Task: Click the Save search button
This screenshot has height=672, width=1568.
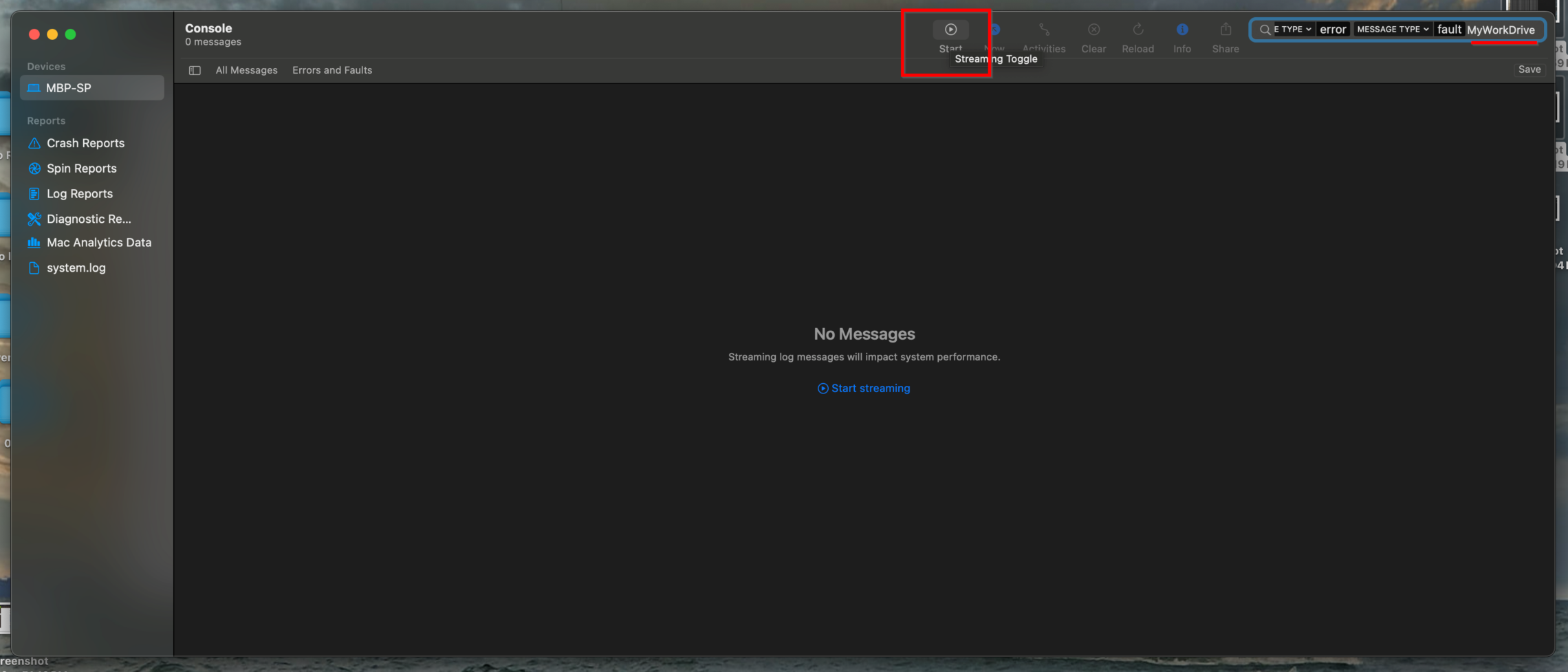Action: (x=1529, y=69)
